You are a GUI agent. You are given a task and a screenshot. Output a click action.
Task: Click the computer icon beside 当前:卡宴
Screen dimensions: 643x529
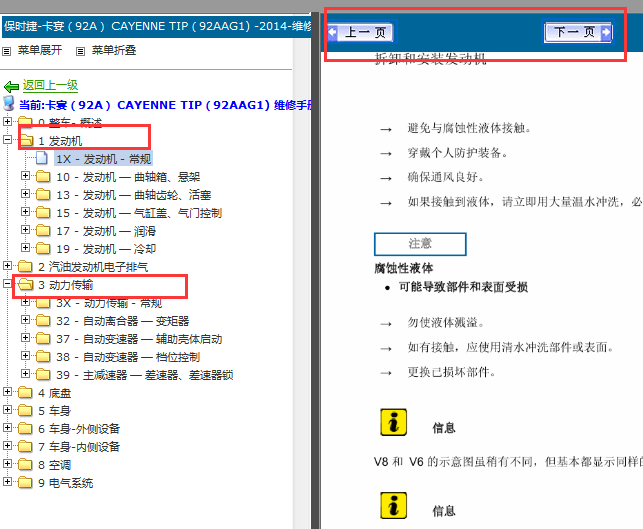point(9,103)
